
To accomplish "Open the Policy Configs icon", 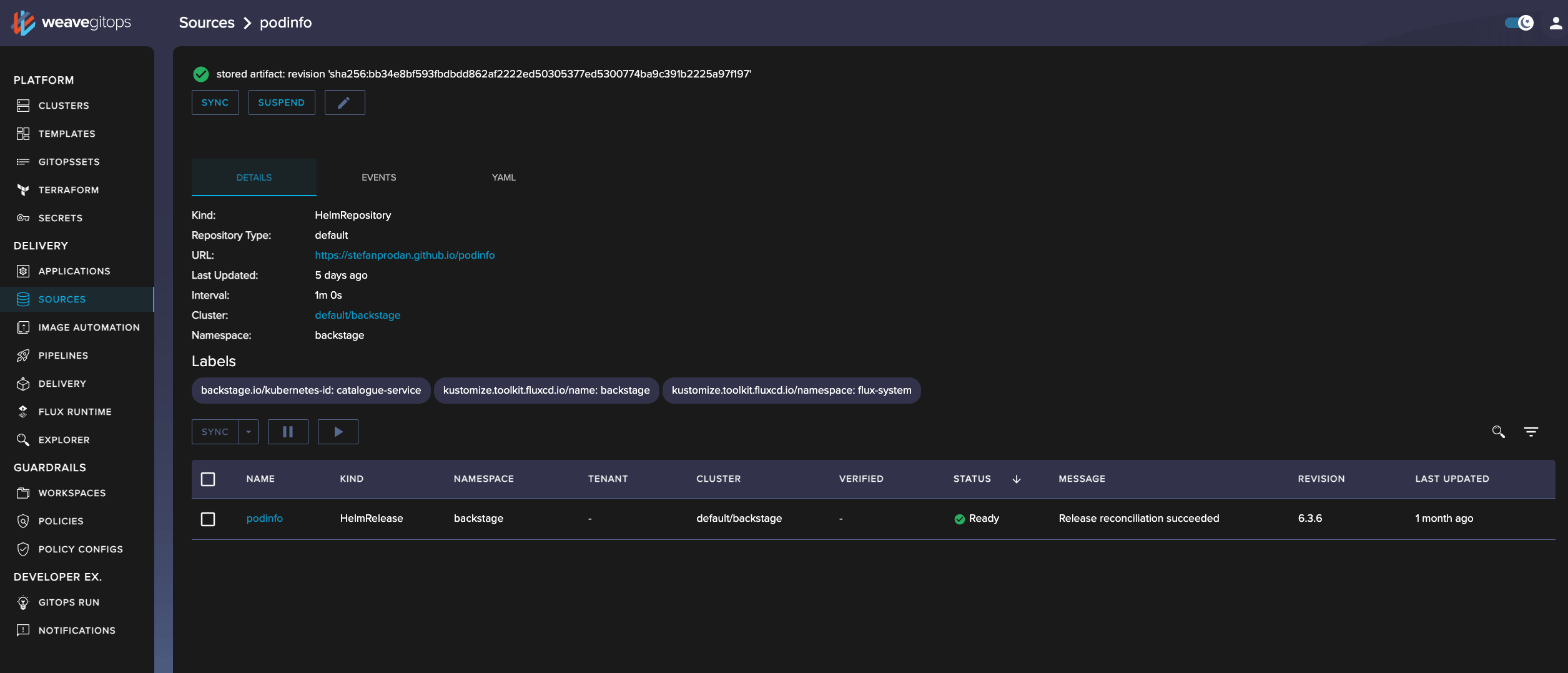I will coord(23,549).
